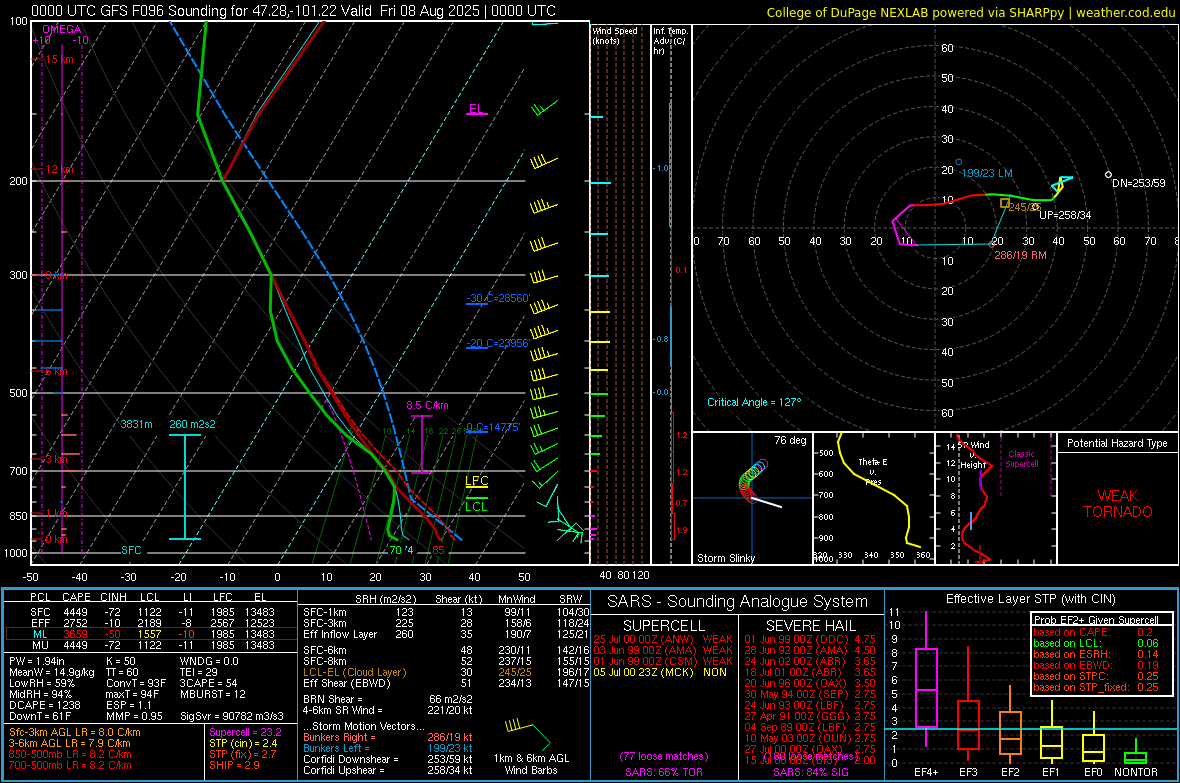The height and width of the screenshot is (783, 1180).
Task: Click the 3831m effective inflow height
Action: pyautogui.click(x=136, y=425)
